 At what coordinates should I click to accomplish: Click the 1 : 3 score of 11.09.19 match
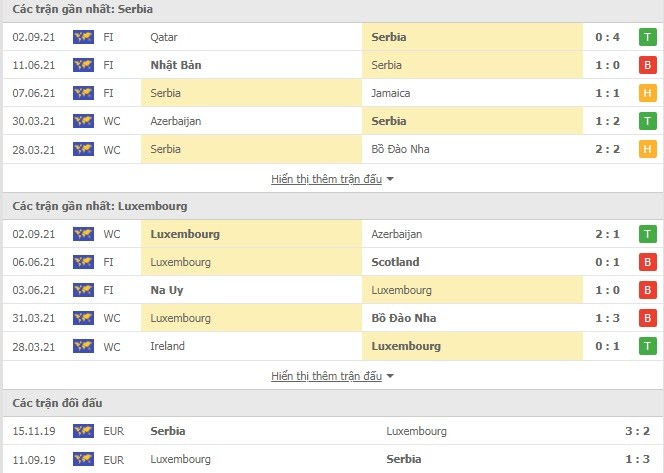pyautogui.click(x=637, y=459)
